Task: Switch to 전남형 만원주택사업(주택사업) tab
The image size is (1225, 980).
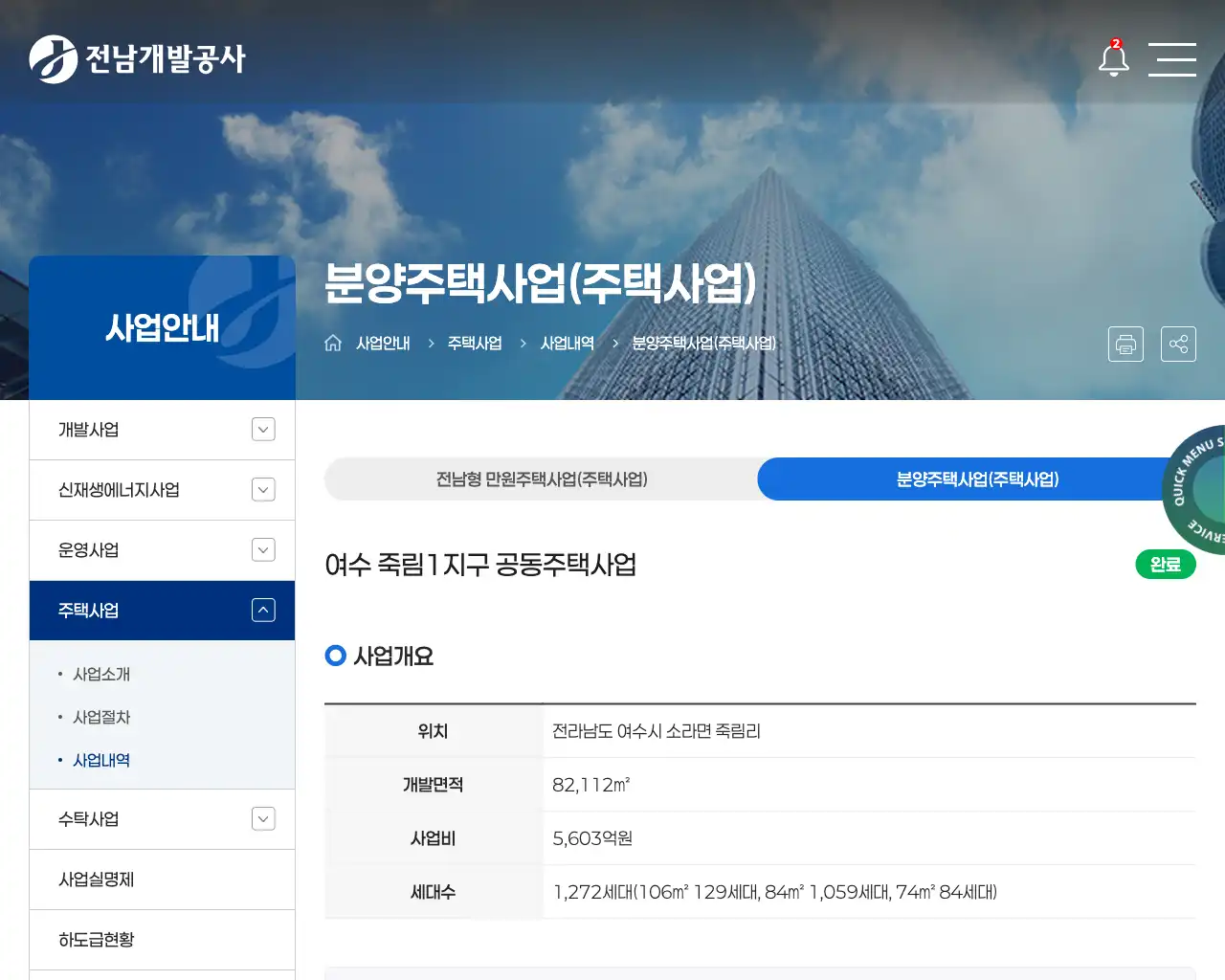Action: coord(542,479)
